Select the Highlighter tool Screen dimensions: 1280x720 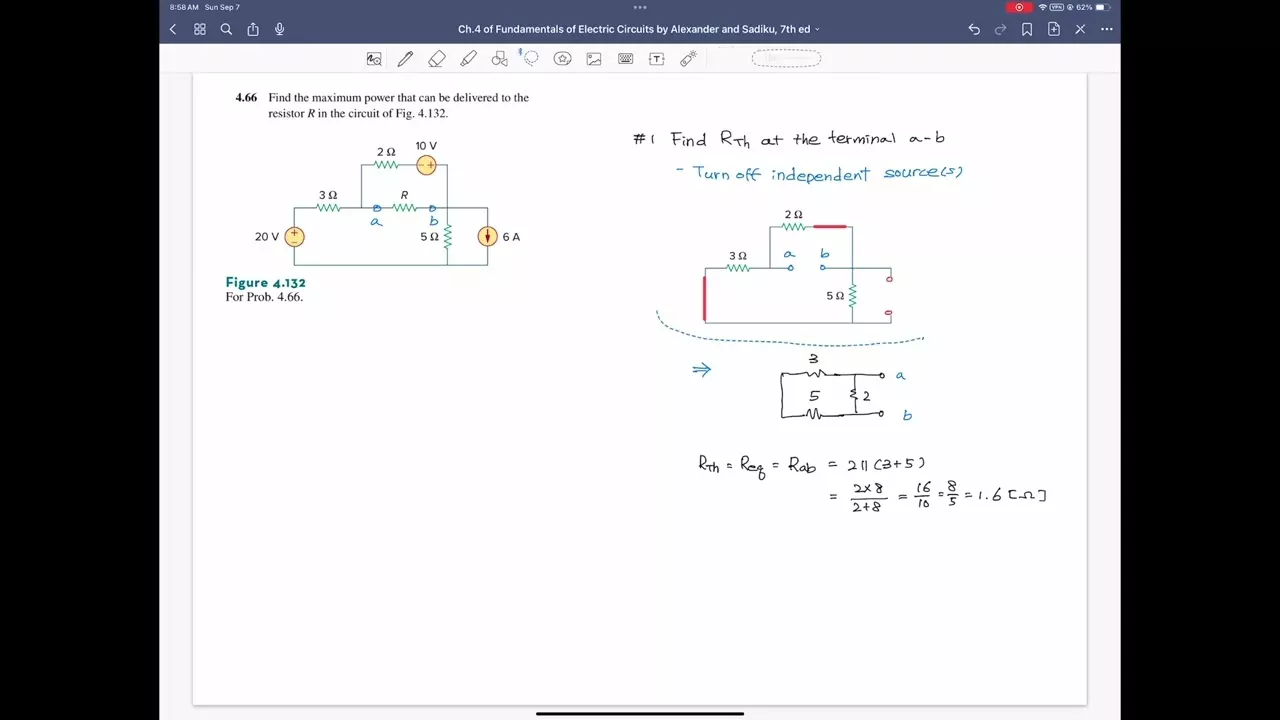(468, 59)
